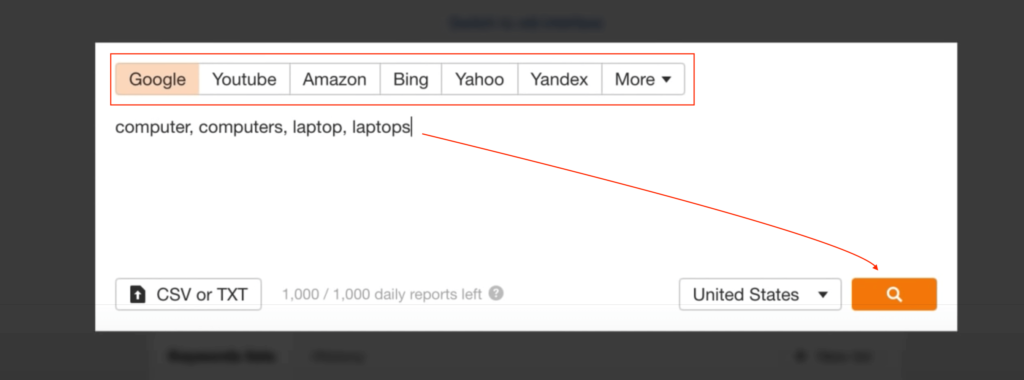This screenshot has width=1024, height=380.
Task: Select the Google search engine tab
Action: pos(157,80)
